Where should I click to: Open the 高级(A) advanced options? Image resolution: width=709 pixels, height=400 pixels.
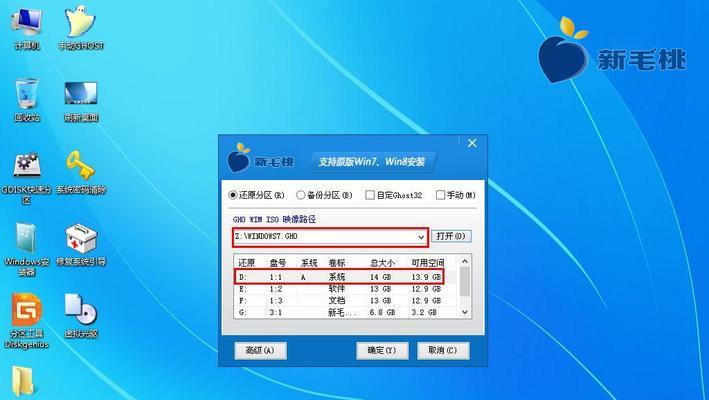click(x=260, y=351)
